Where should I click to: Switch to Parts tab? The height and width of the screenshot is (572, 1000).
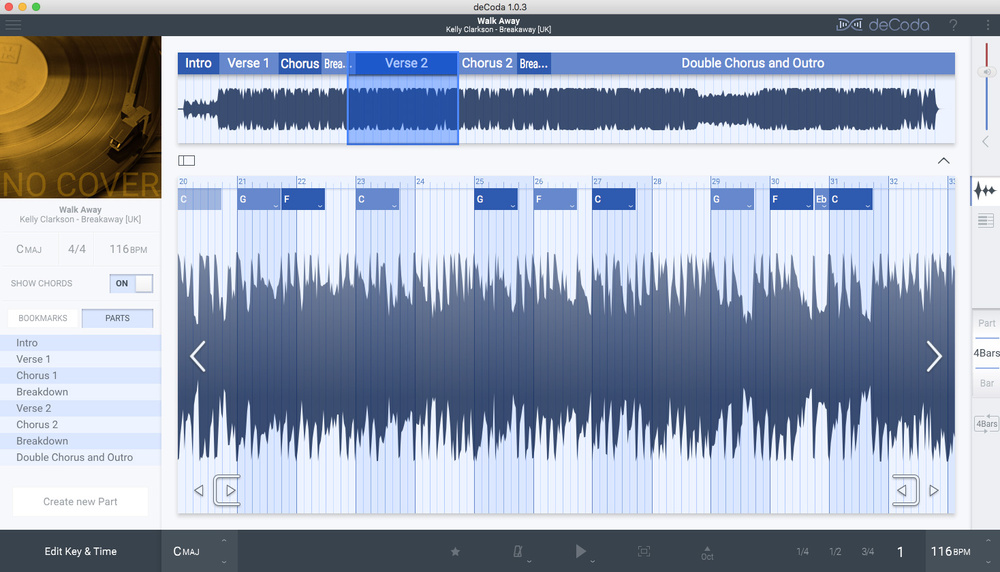click(117, 318)
